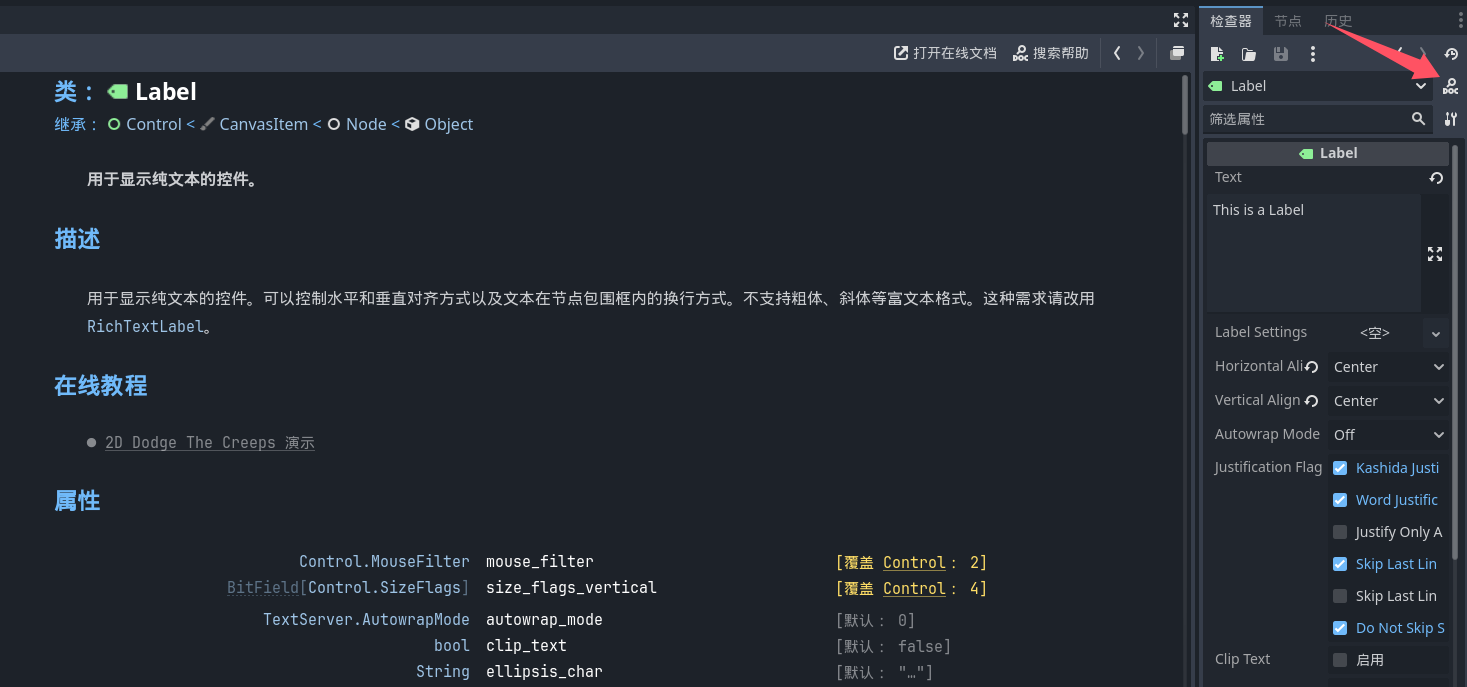Load a resource with folder icon
Viewport: 1467px width, 687px height.
pyautogui.click(x=1249, y=54)
